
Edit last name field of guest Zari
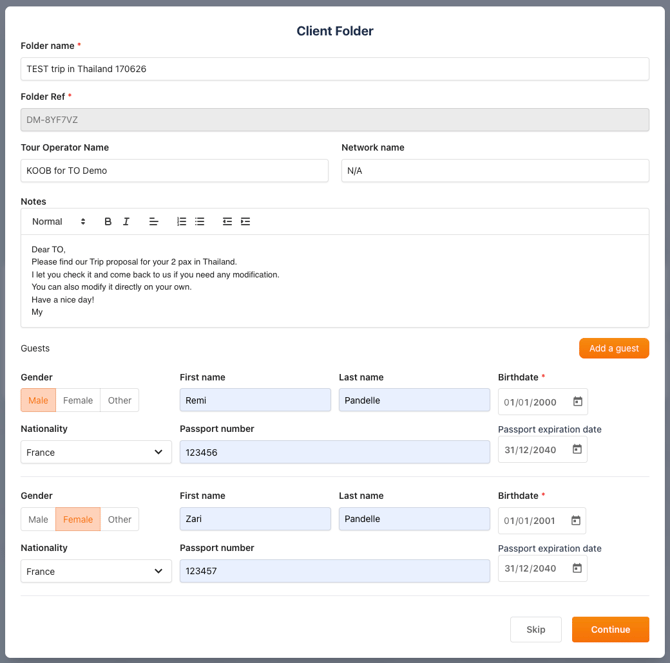[414, 519]
